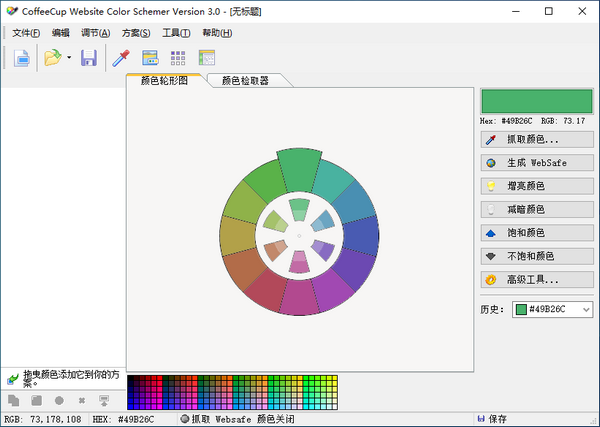The height and width of the screenshot is (427, 600).
Task: Click the save floppy disk icon
Action: [89, 59]
